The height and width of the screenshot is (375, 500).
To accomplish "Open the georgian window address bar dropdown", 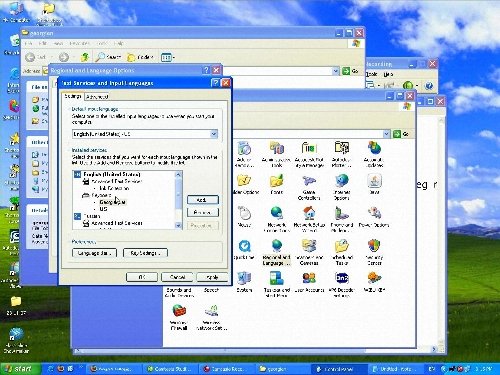I will click(336, 71).
